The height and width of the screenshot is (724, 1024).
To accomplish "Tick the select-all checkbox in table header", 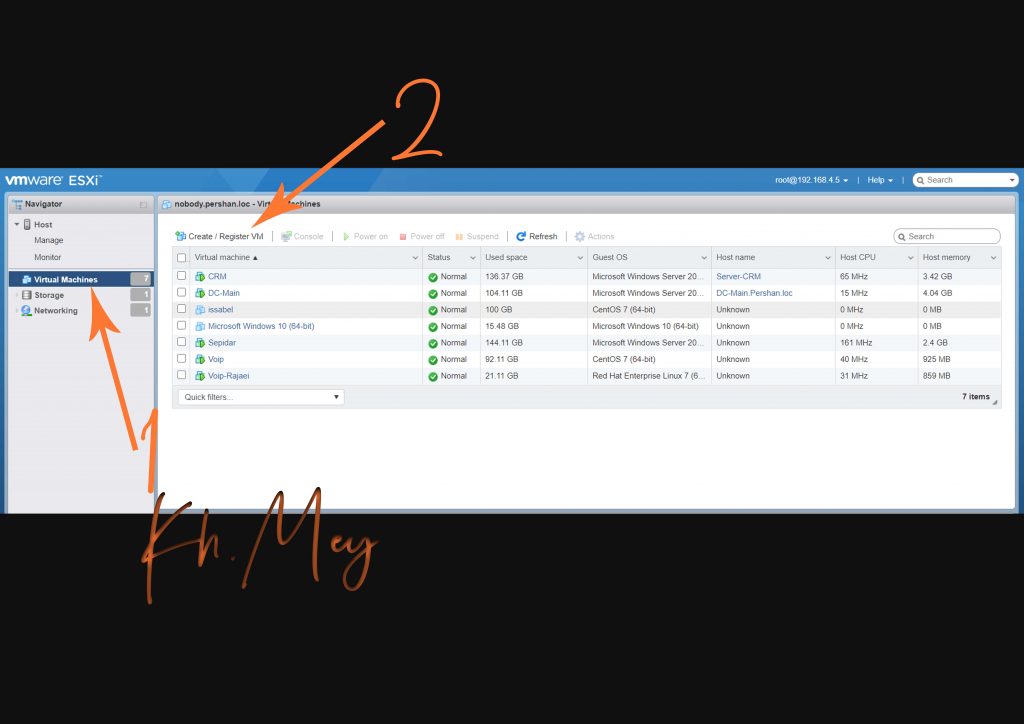I will click(182, 258).
